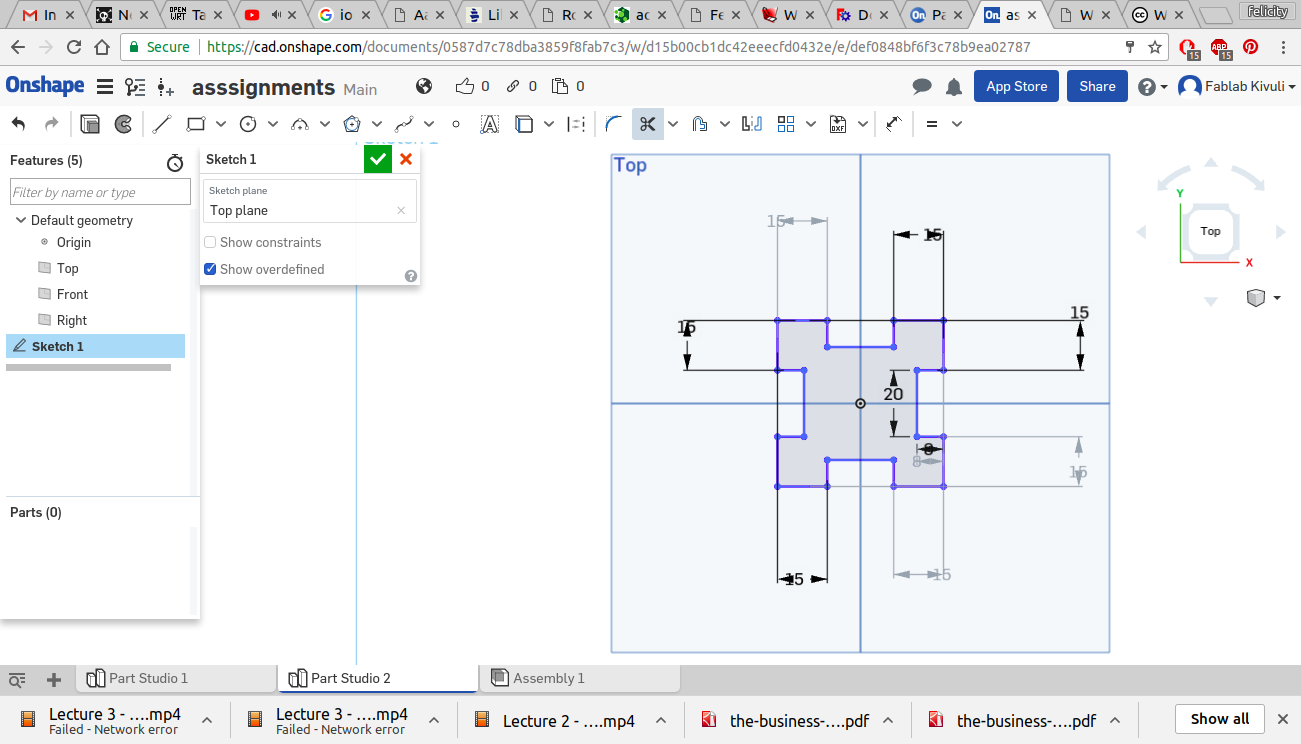Viewport: 1301px width, 744px height.
Task: Click the Chrome bookmark star icon
Action: 1155,47
